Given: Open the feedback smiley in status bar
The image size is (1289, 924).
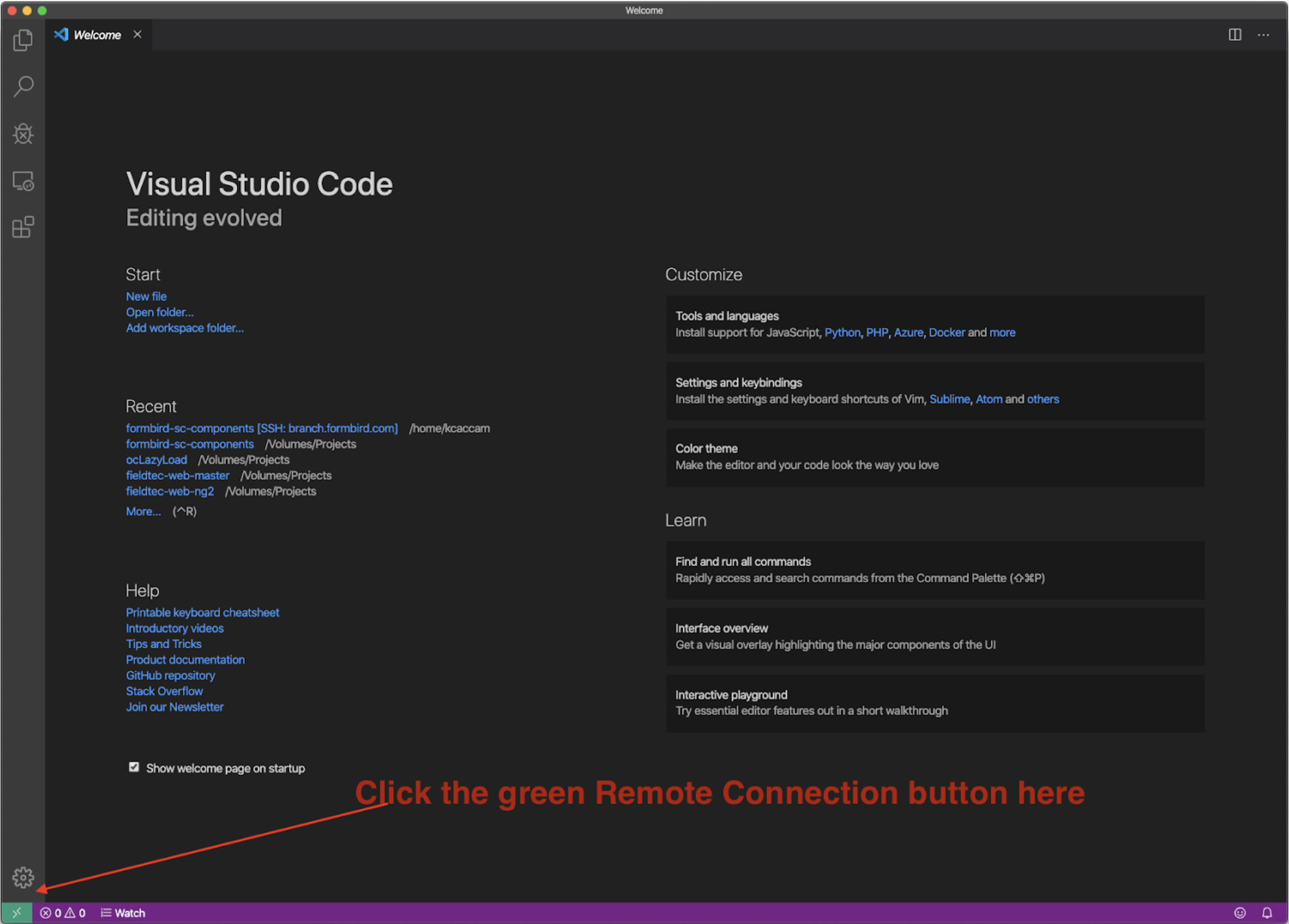Looking at the screenshot, I should click(x=1240, y=913).
